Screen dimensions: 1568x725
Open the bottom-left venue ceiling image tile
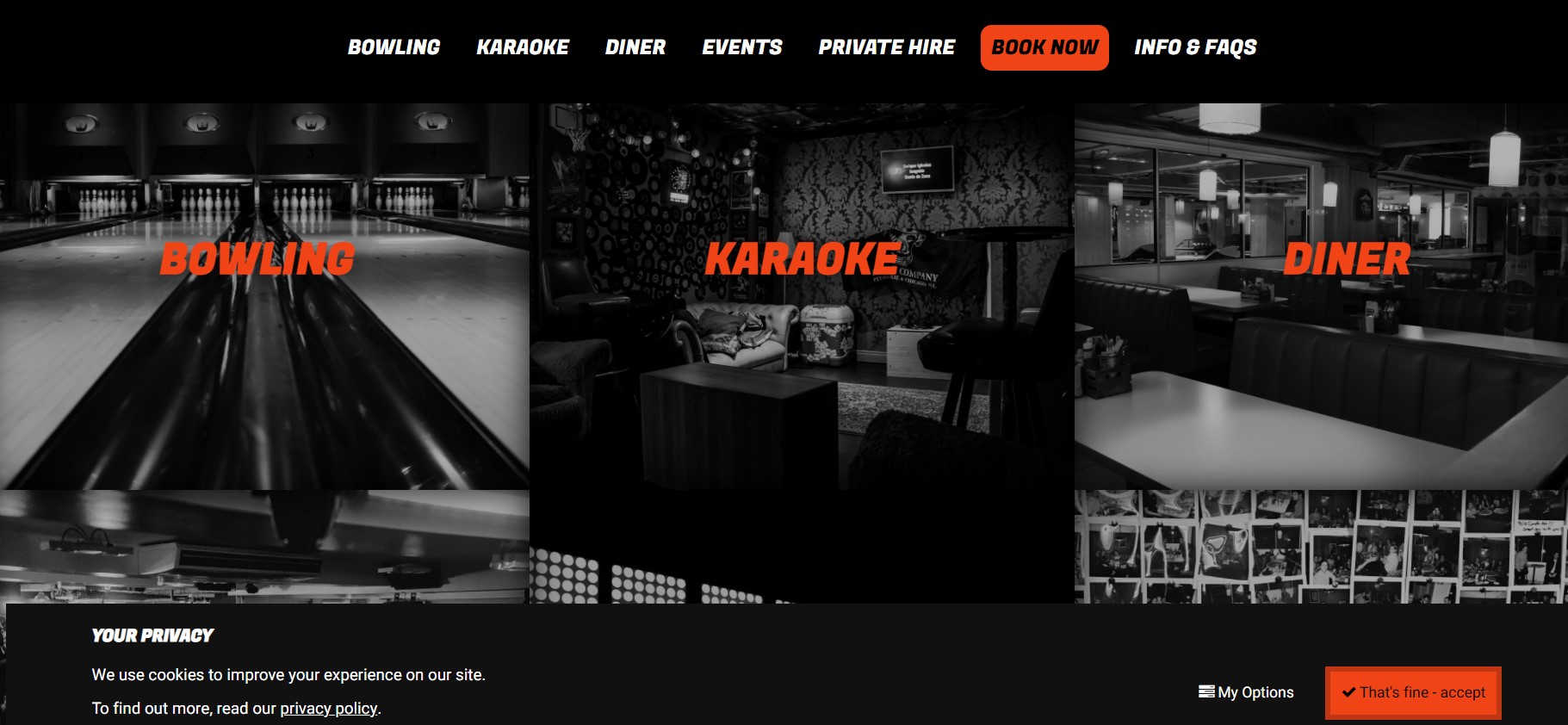coord(264,547)
